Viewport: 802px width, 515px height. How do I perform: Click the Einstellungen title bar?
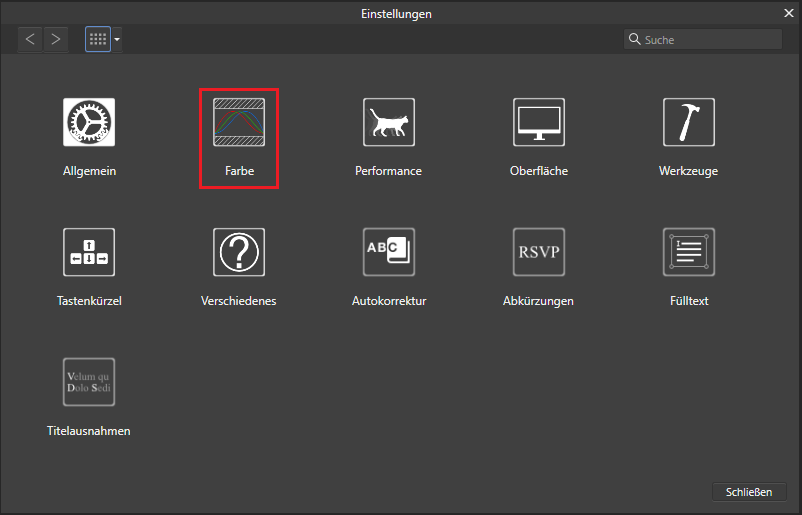pos(400,14)
